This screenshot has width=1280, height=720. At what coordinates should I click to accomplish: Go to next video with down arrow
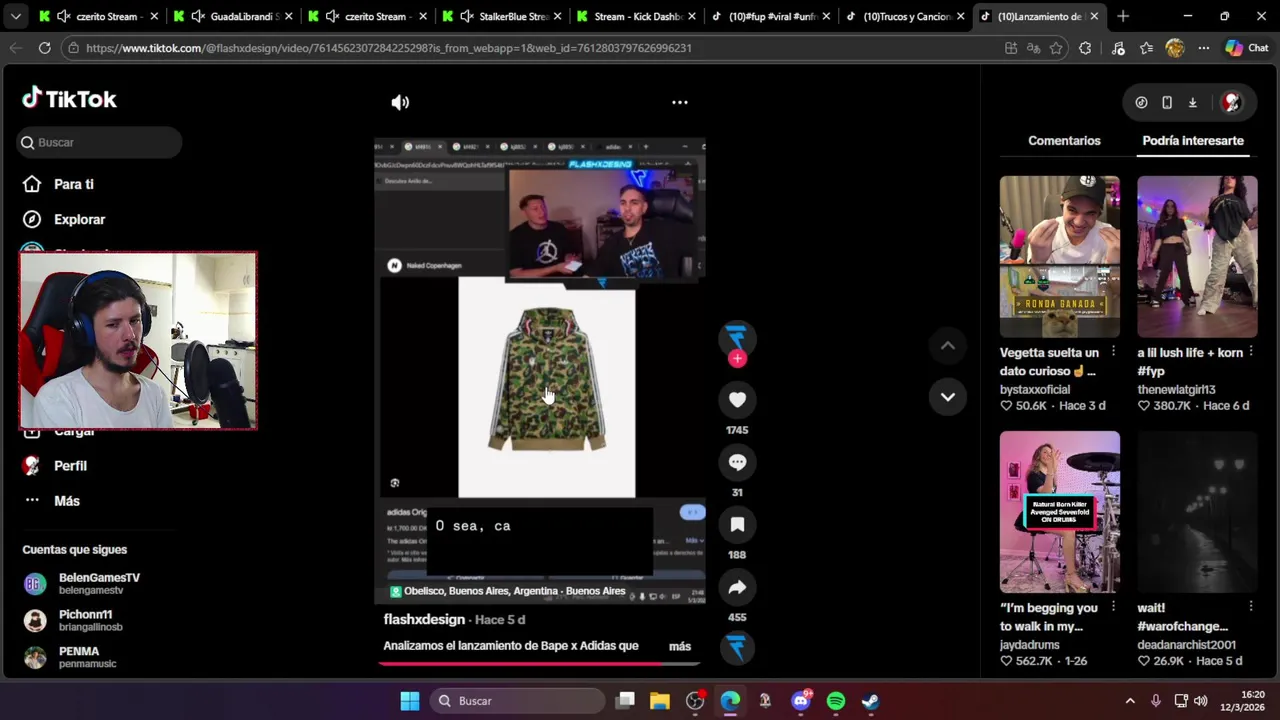pyautogui.click(x=947, y=397)
